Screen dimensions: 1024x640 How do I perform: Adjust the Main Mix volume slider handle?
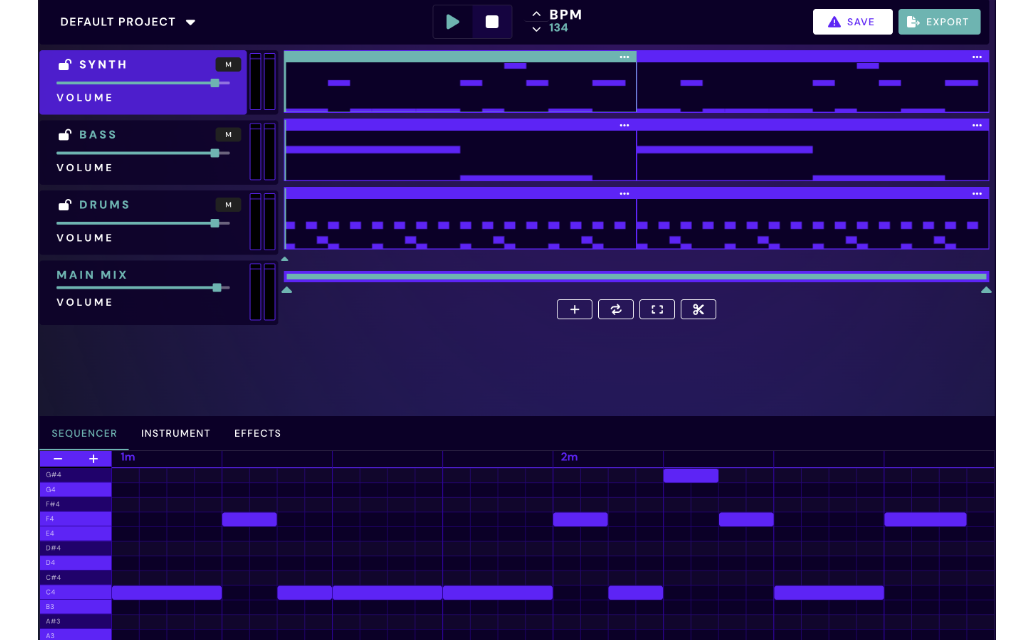(x=217, y=287)
